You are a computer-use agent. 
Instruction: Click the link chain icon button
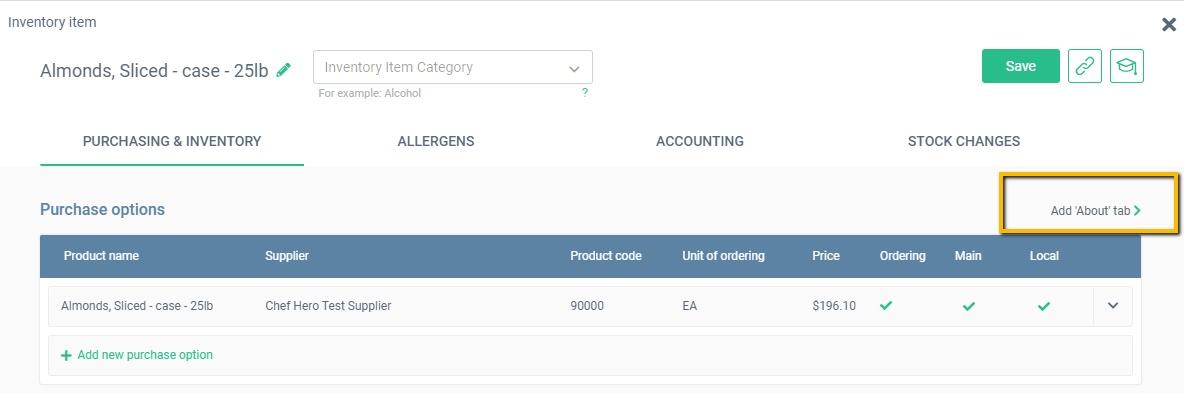tap(1084, 67)
